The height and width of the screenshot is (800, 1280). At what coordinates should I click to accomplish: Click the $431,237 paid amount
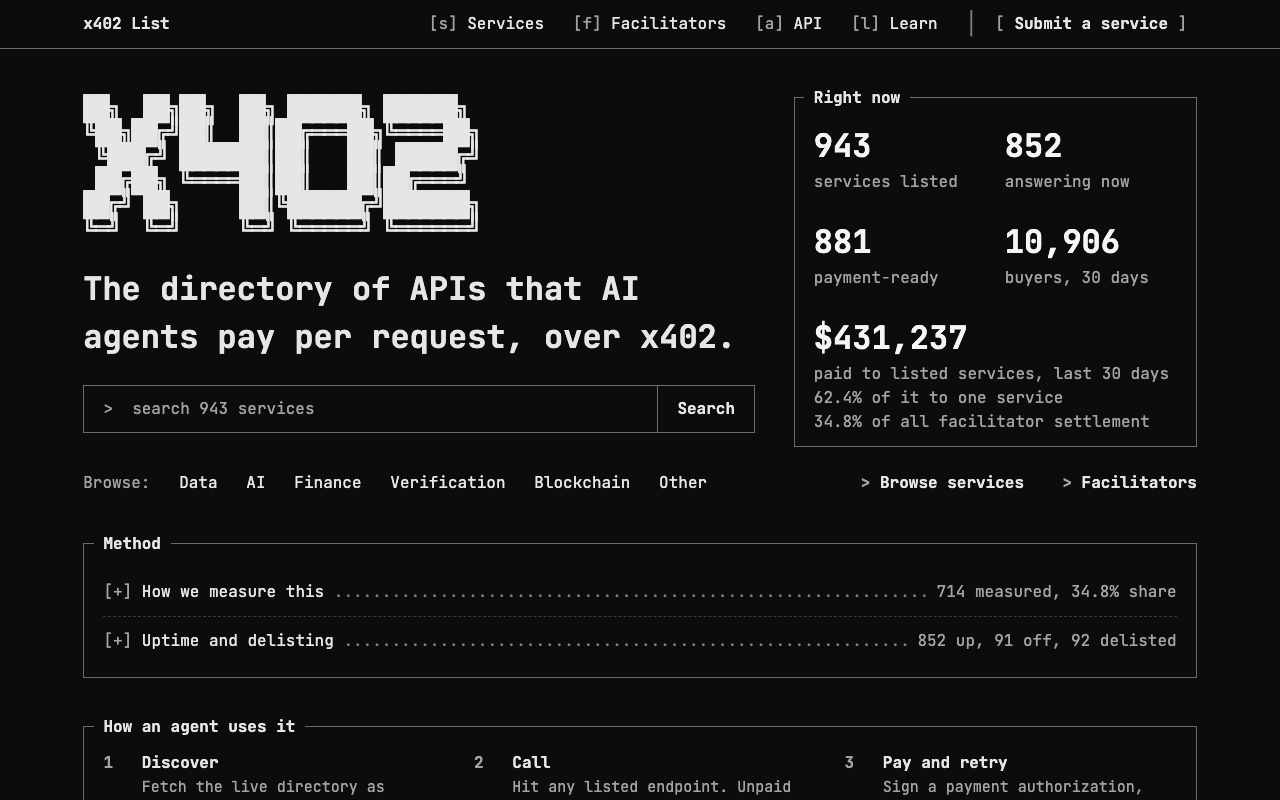(x=890, y=338)
